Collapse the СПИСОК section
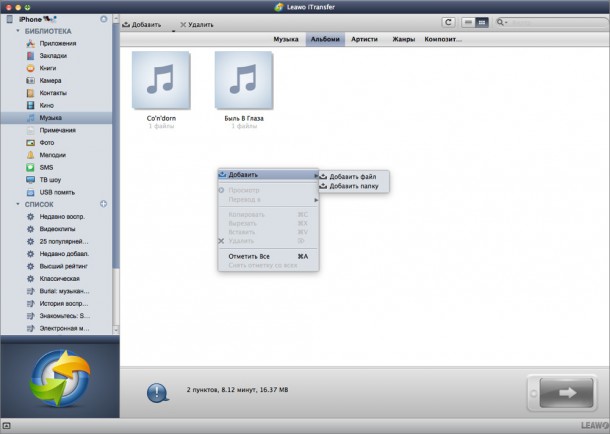This screenshot has height=434, width=610. click(x=18, y=204)
